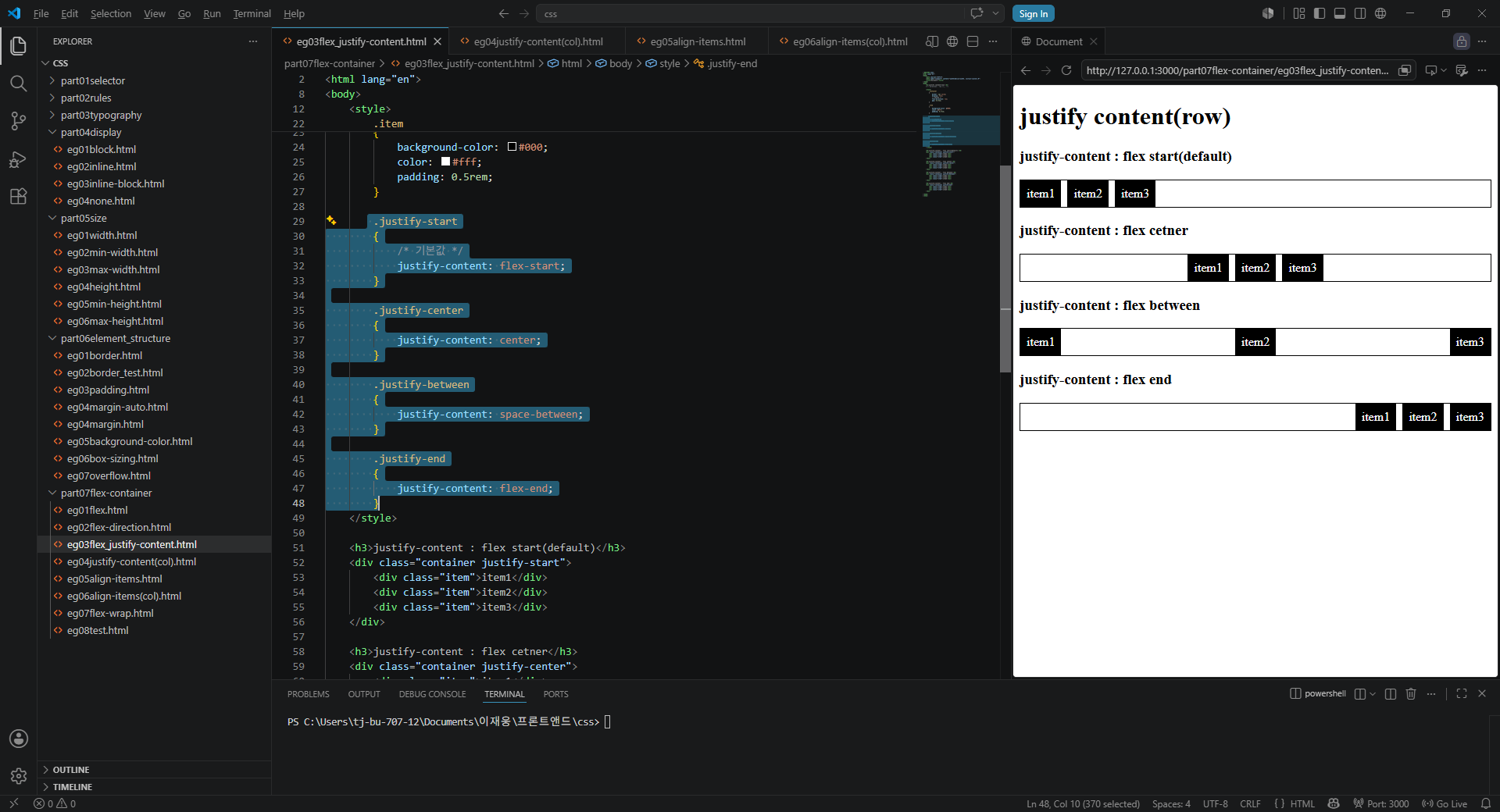Open the Search view in activity bar

pos(19,84)
